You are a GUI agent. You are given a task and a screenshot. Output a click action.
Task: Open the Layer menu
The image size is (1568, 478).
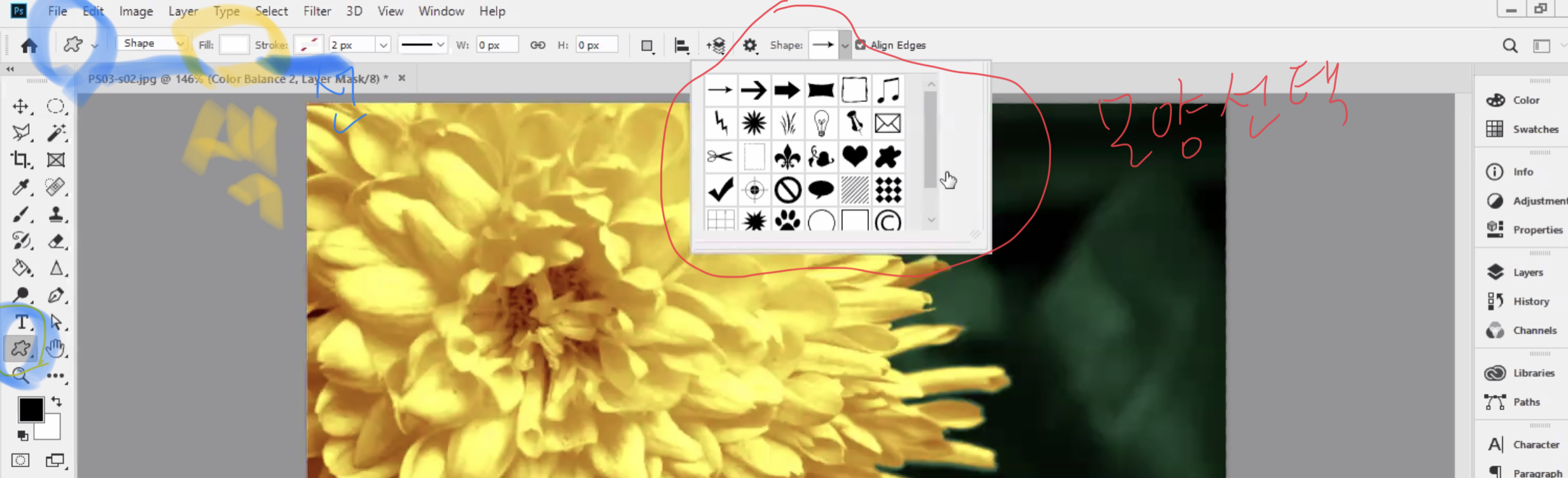click(183, 11)
